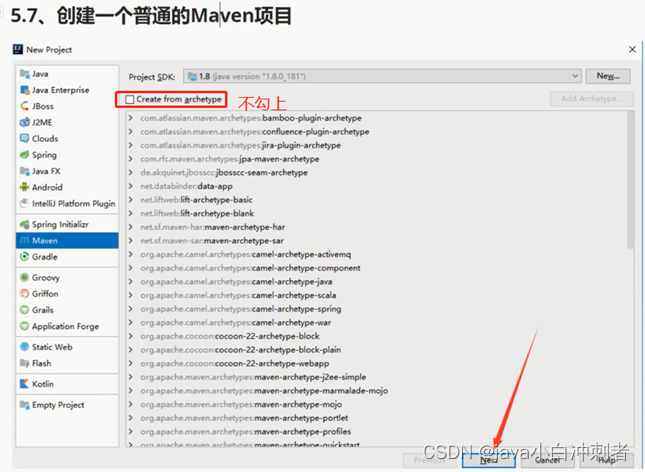Image resolution: width=645 pixels, height=472 pixels.
Task: Expand the lift-archetype-basic row
Action: tap(131, 200)
